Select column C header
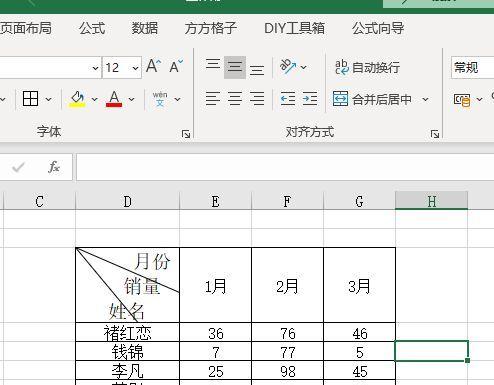Screen dimensions: 494x385 click(x=40, y=201)
